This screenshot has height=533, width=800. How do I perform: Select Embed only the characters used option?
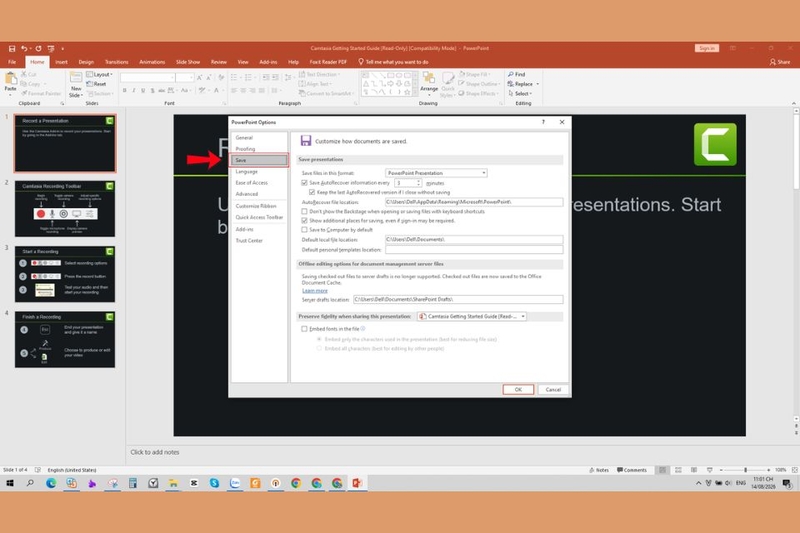click(x=319, y=339)
